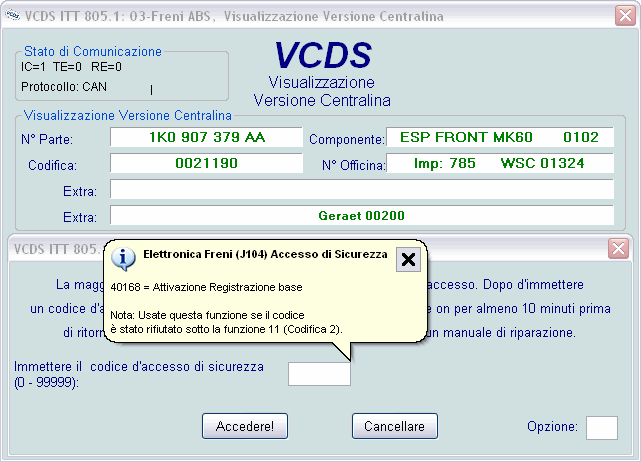Click the Protocollo: CAN status text
Screen dimensions: 641x462
pos(64,87)
